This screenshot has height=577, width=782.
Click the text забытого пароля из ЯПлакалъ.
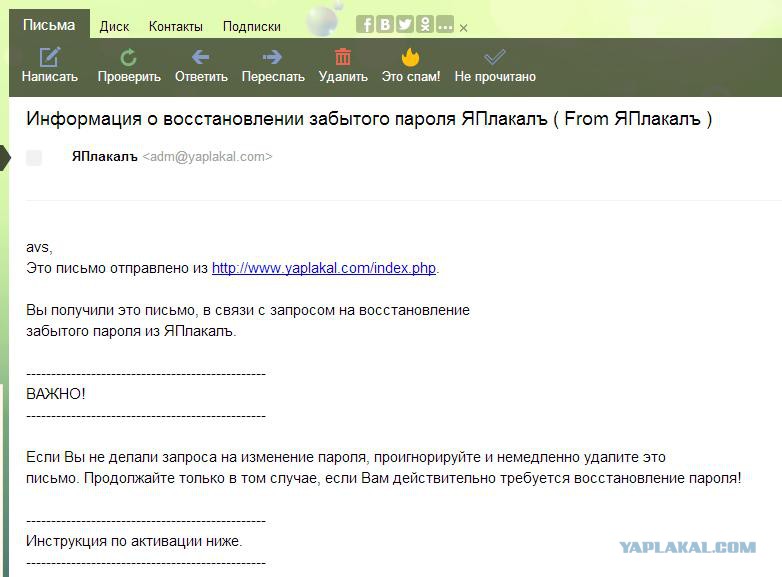(131, 331)
